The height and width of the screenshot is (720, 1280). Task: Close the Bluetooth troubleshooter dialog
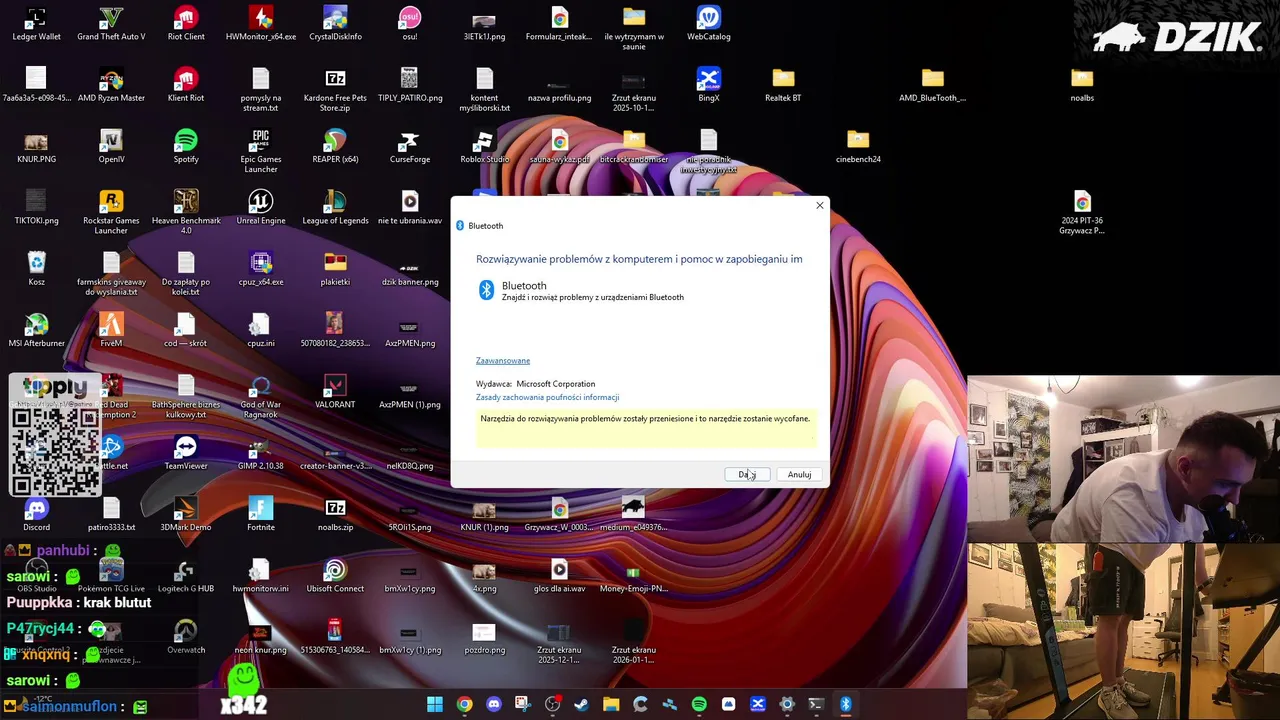click(820, 205)
